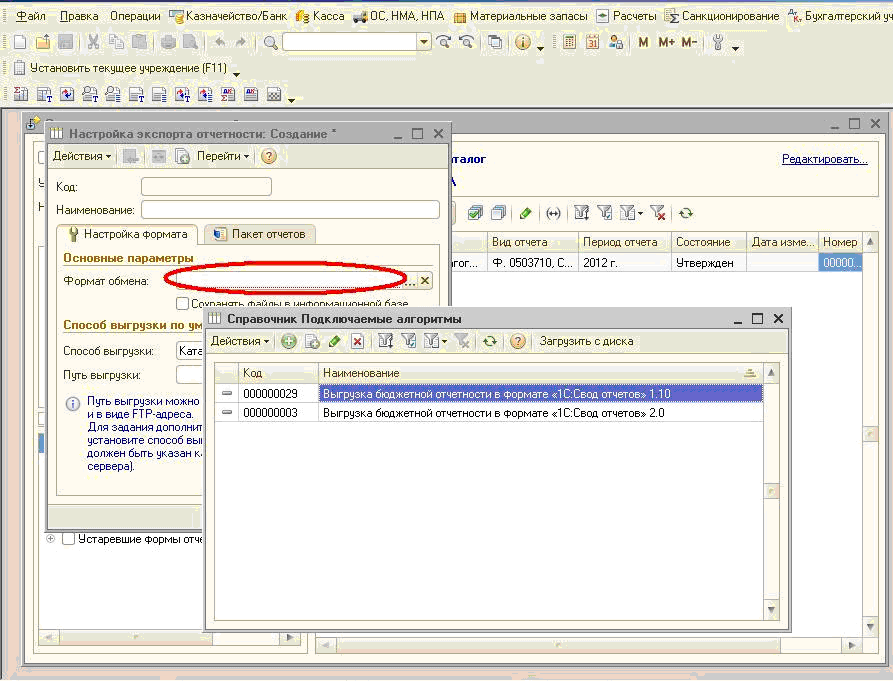Open the Перейти dropdown in the export settings window
Screen dimensions: 893x681
point(222,156)
